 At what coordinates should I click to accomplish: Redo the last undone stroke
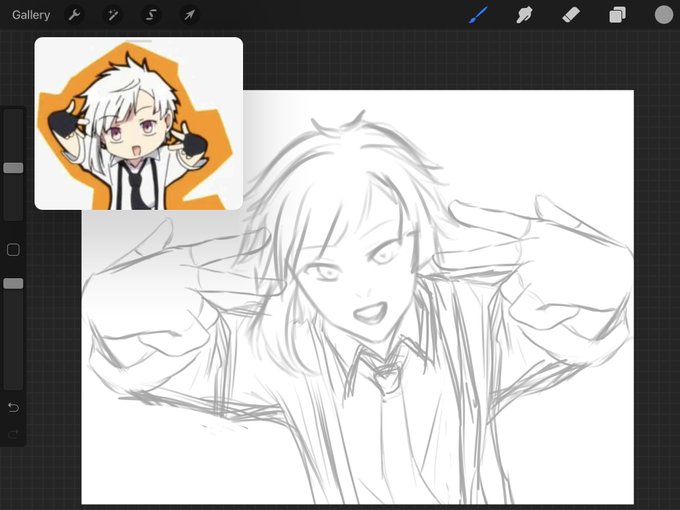(x=13, y=434)
